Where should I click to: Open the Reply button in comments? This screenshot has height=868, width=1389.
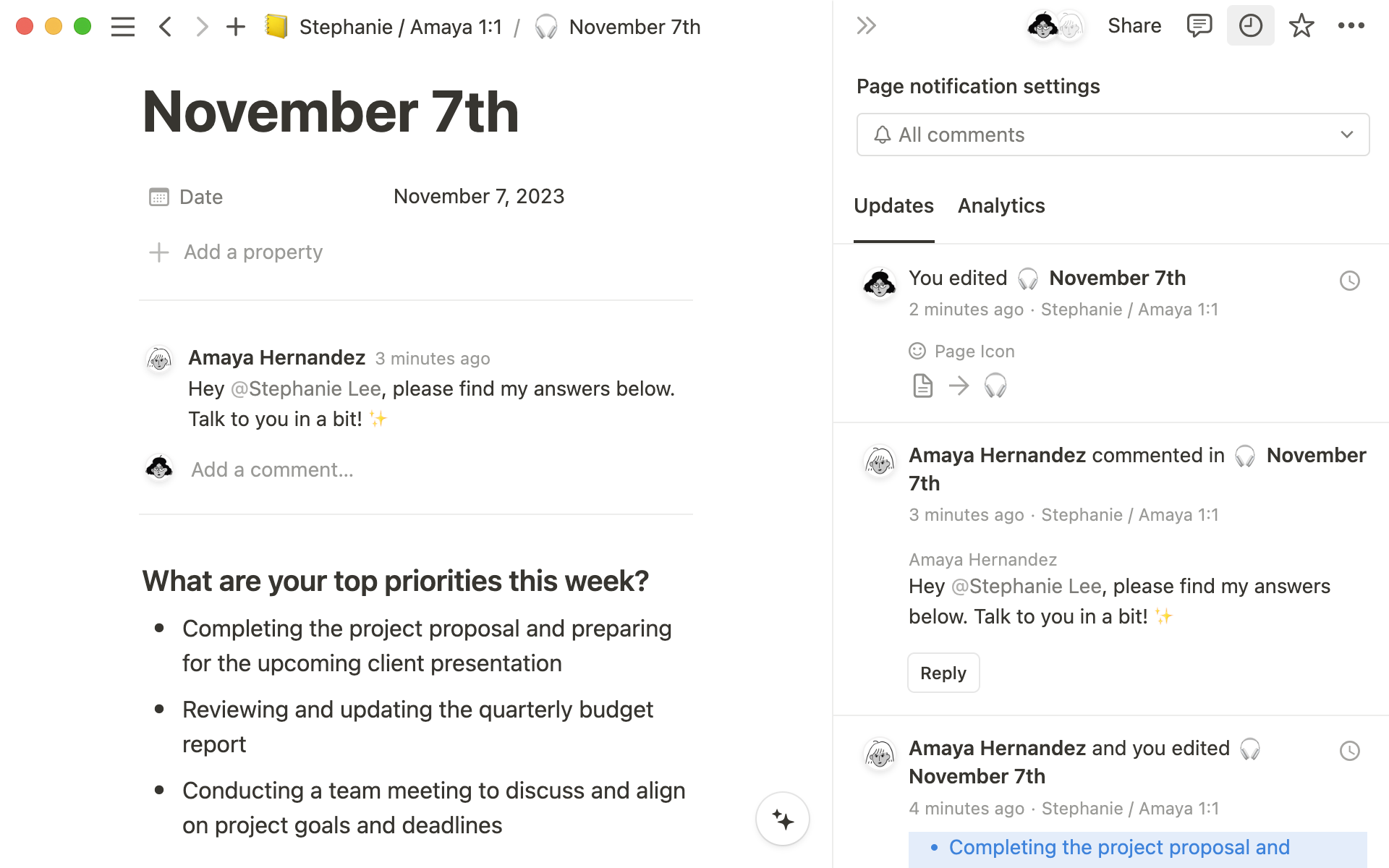[942, 672]
